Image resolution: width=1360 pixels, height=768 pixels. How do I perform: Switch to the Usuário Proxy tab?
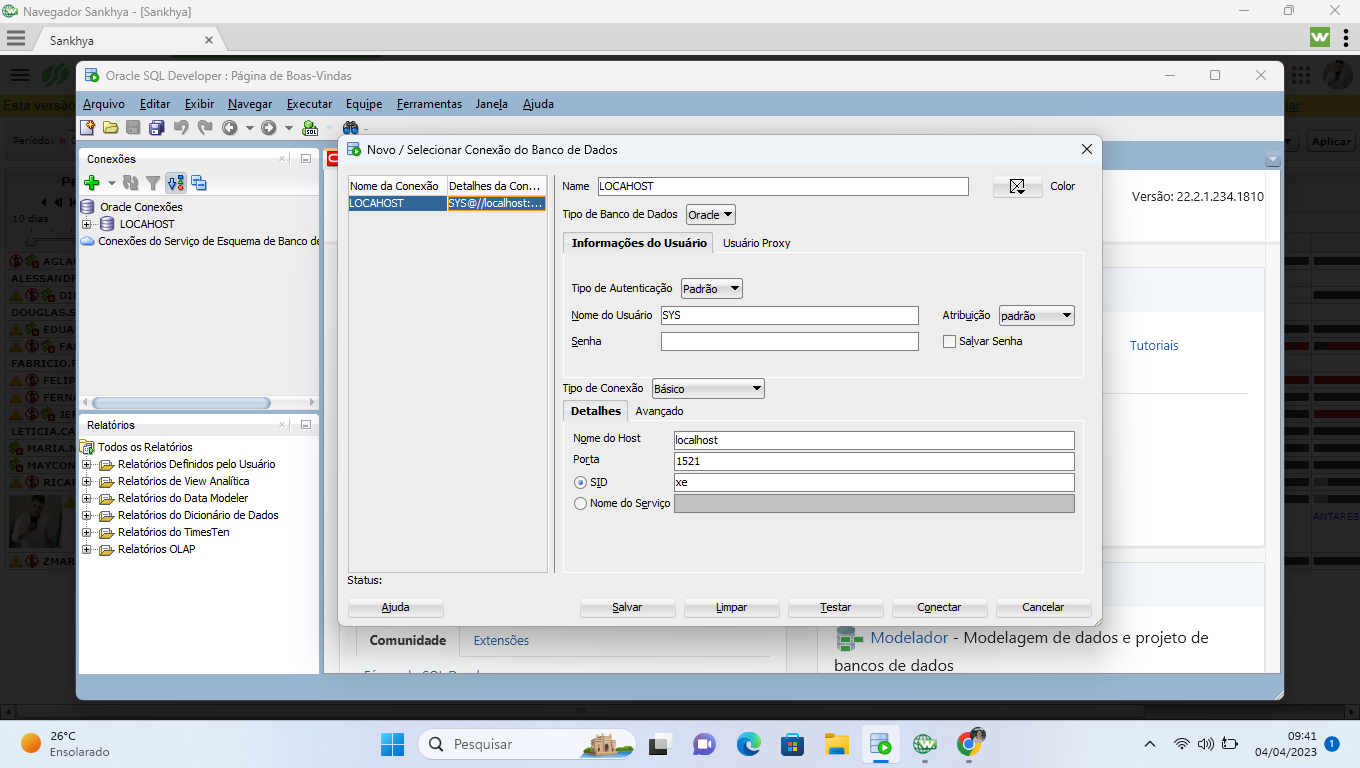pos(757,243)
